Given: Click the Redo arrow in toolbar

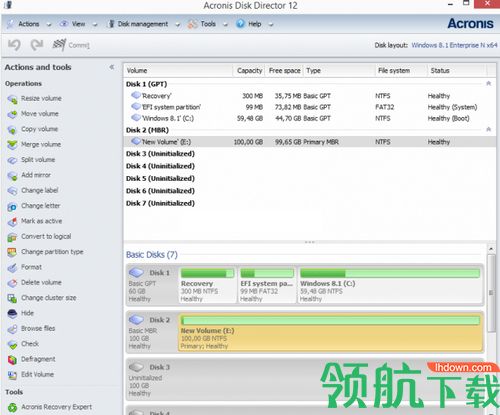Looking at the screenshot, I should pos(37,45).
